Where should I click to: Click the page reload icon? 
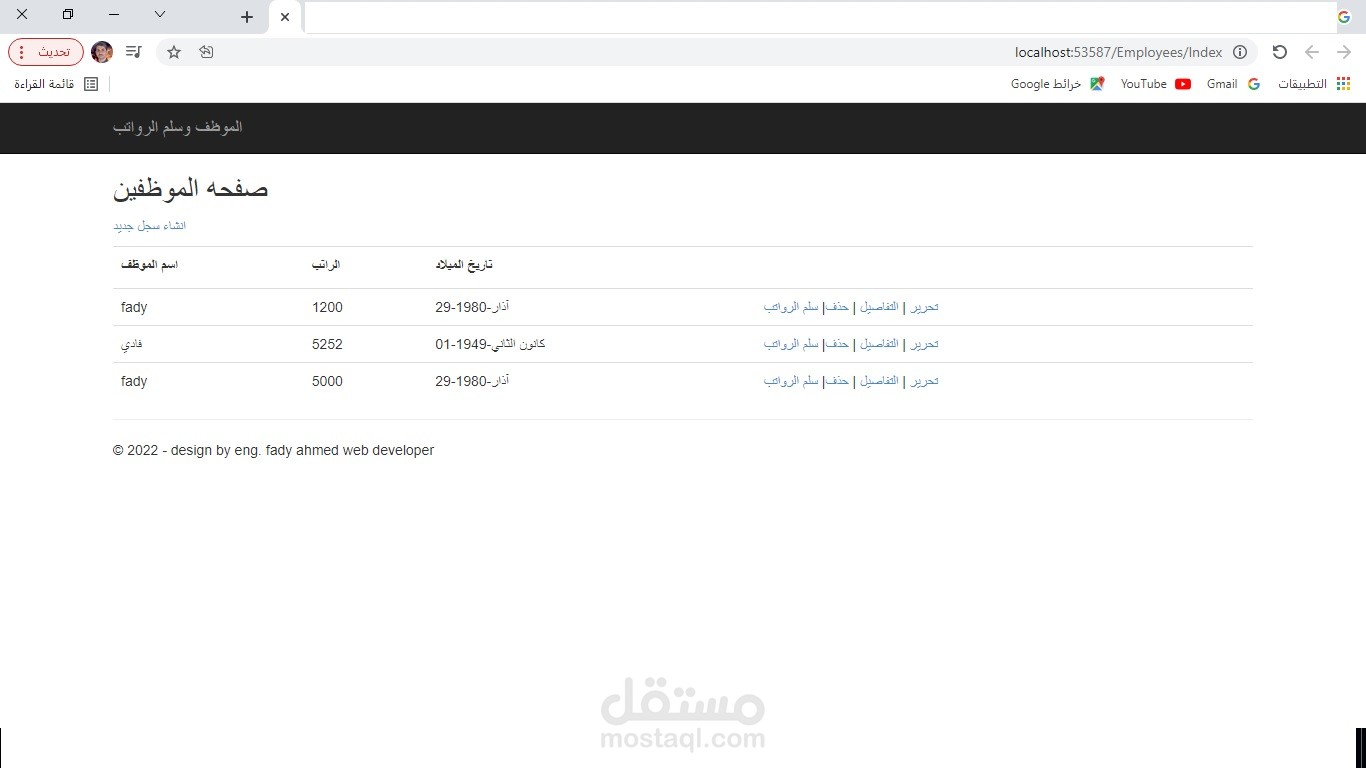click(x=1280, y=52)
